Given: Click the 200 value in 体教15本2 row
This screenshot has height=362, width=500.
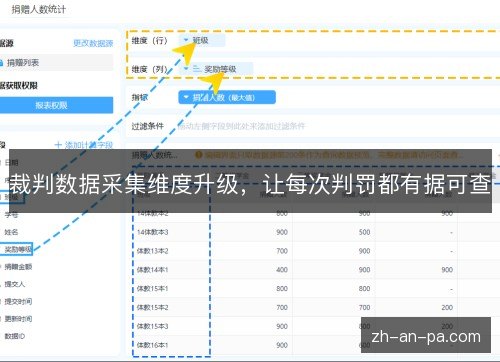Looking at the screenshot, I should [447, 307].
